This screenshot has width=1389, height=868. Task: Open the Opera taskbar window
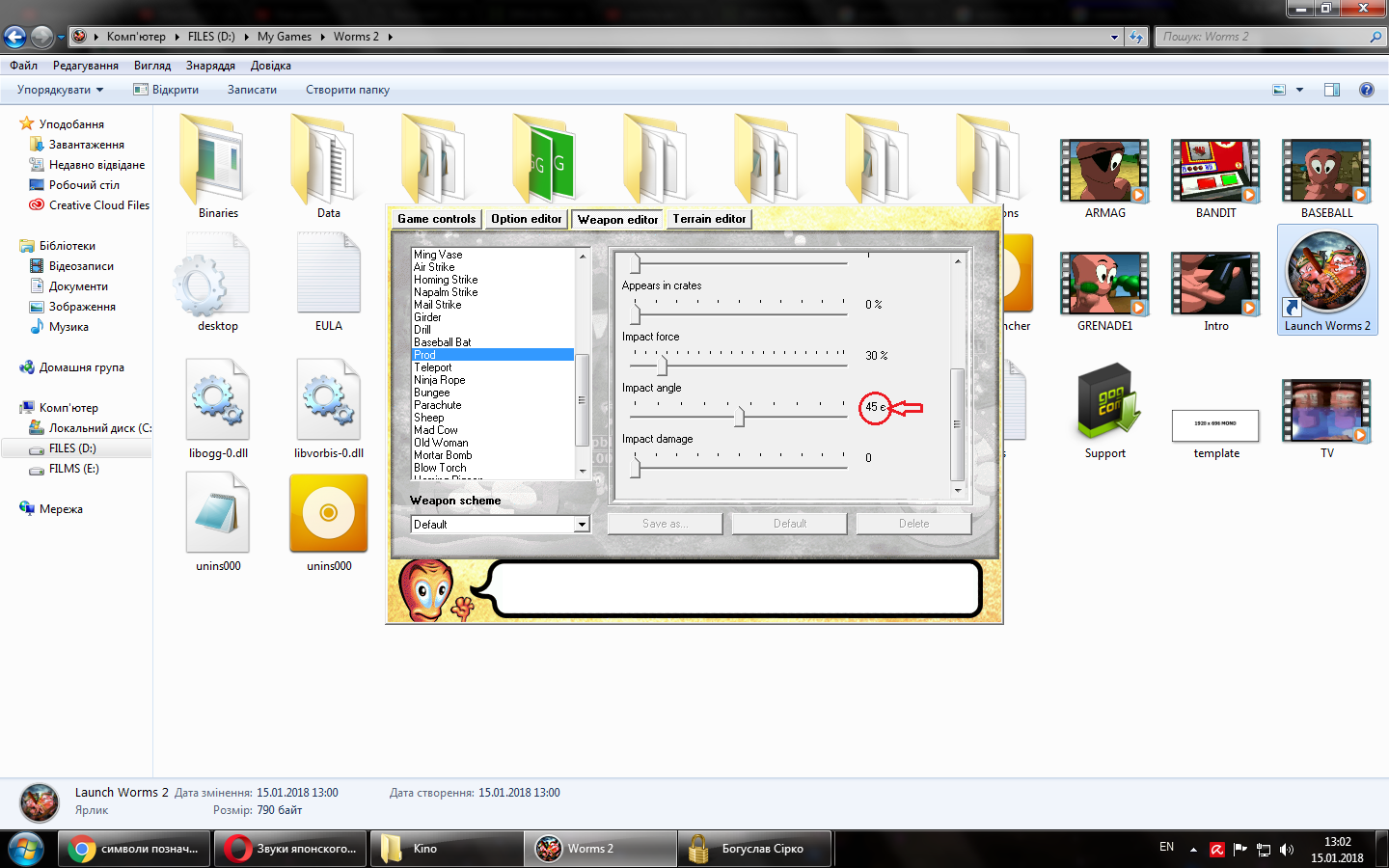pos(290,849)
